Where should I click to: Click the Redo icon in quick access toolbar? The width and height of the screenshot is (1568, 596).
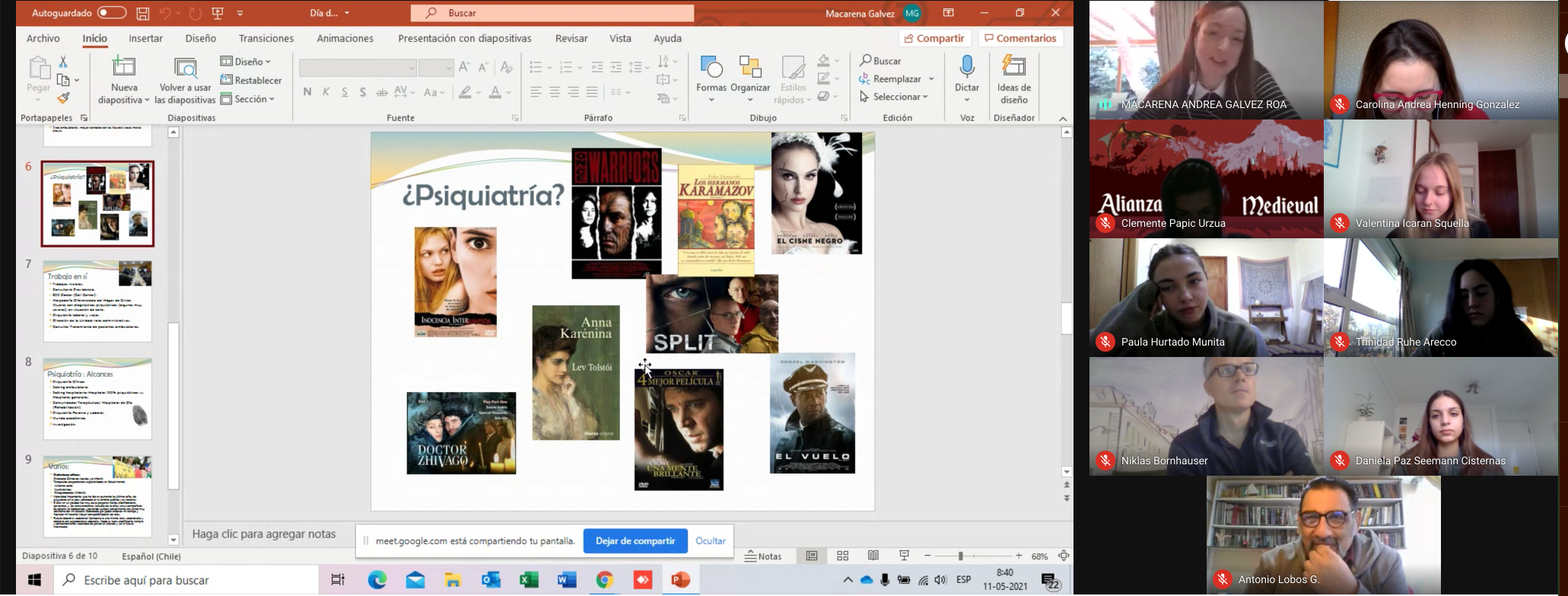pyautogui.click(x=196, y=13)
